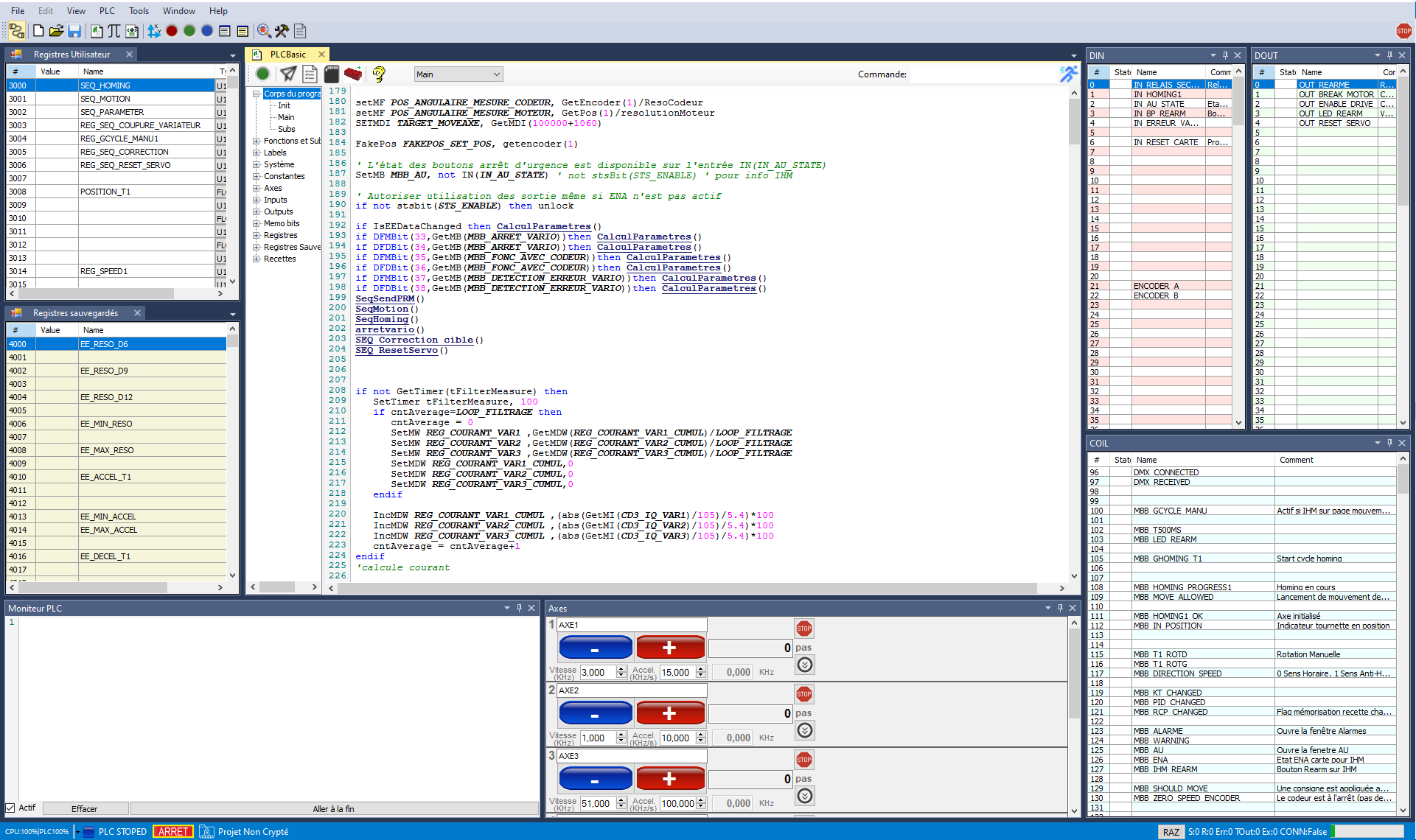Click Effacer to clear the PLC monitor
The width and height of the screenshot is (1416, 840).
(x=84, y=809)
